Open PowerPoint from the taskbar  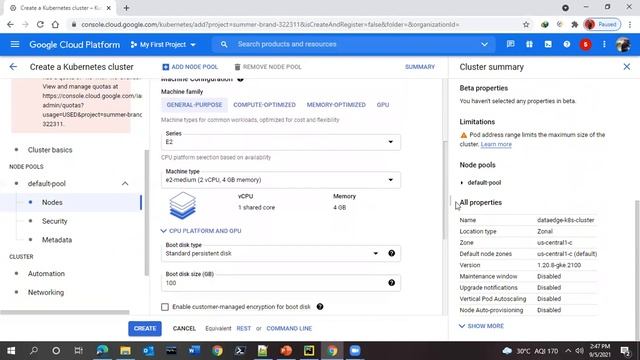coord(286,351)
